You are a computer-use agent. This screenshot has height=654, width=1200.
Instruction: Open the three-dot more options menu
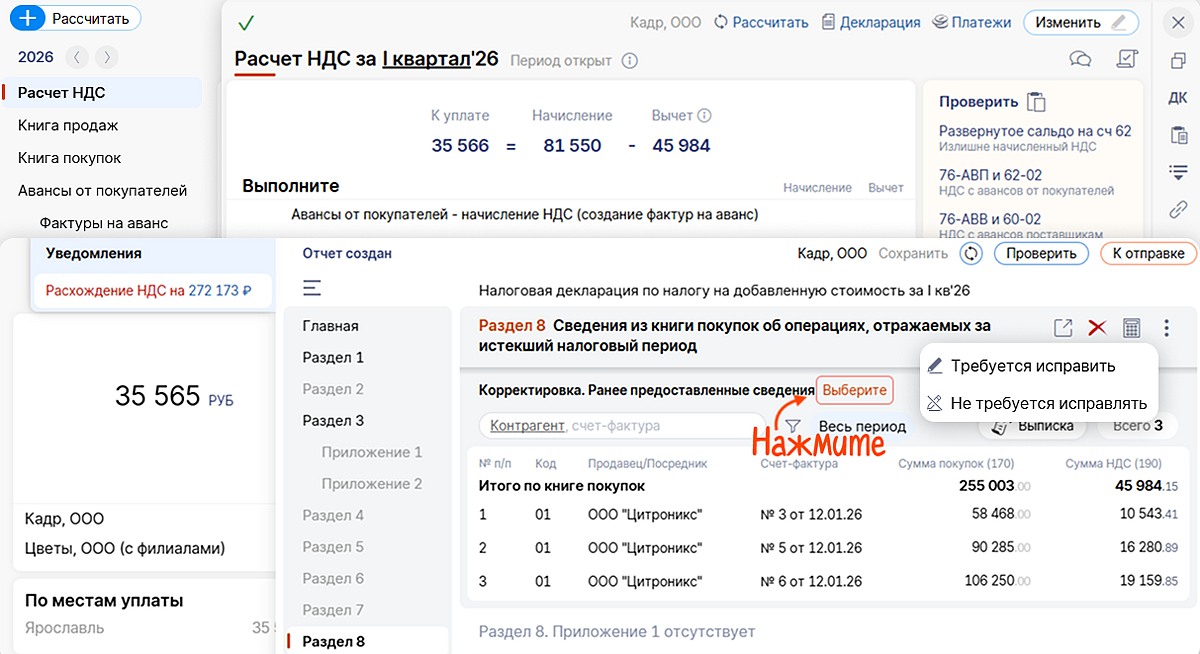(x=1166, y=327)
